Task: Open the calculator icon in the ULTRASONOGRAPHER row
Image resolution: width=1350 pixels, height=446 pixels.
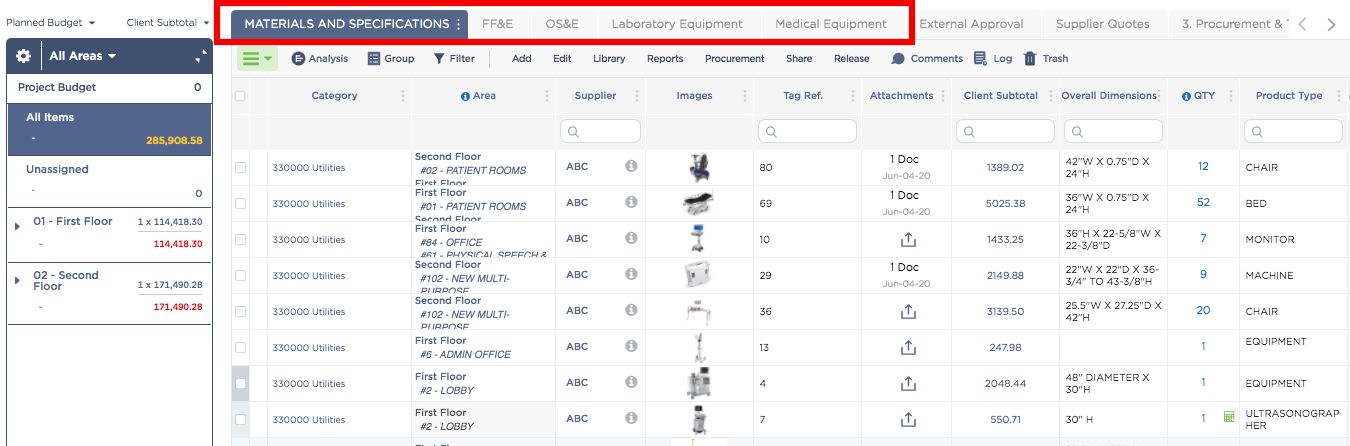Action: [x=1229, y=417]
